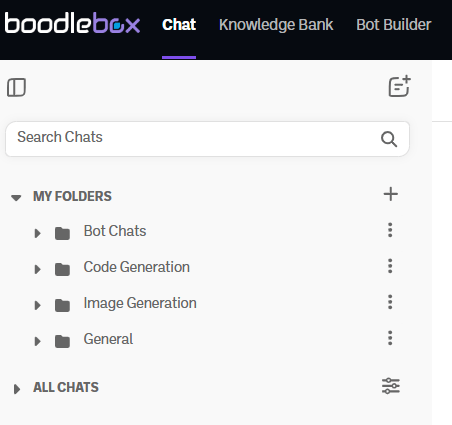Open Image Generation folder options menu

tap(390, 302)
